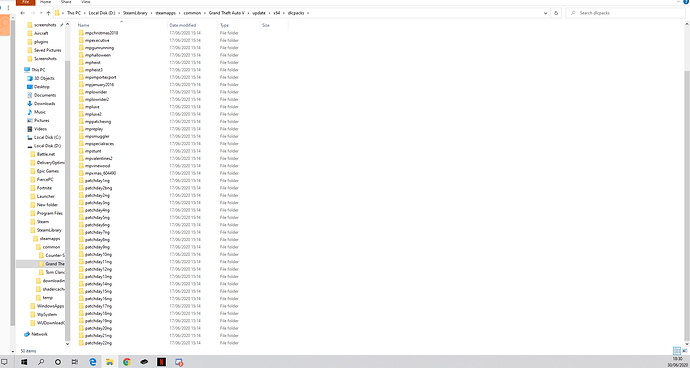Open Google Chrome from the taskbar
The width and height of the screenshot is (690, 368).
(x=127, y=362)
